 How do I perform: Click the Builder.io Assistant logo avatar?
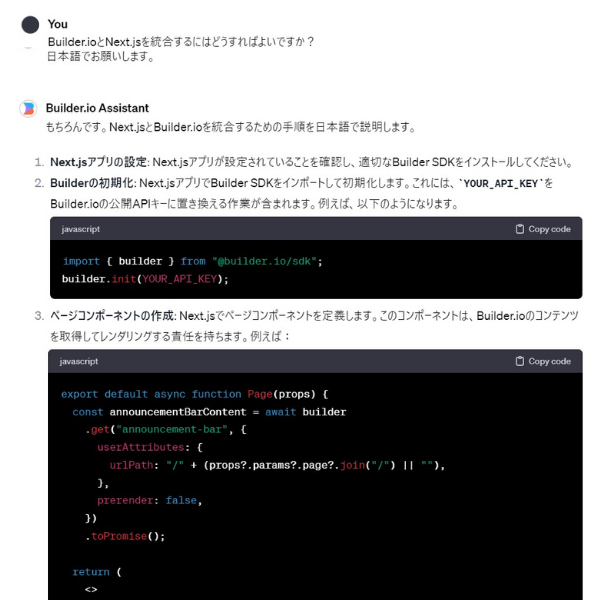(x=29, y=109)
